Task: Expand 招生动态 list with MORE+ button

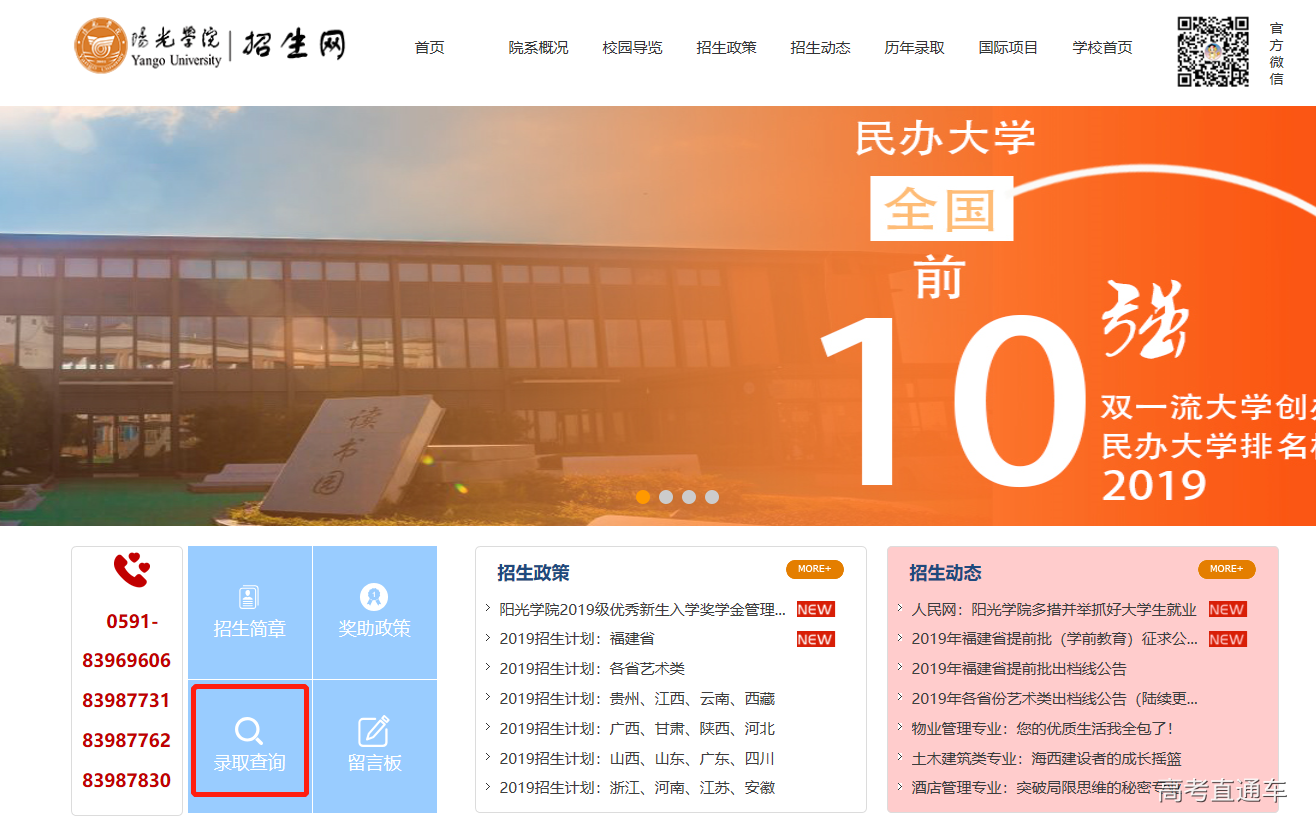Action: (1226, 569)
